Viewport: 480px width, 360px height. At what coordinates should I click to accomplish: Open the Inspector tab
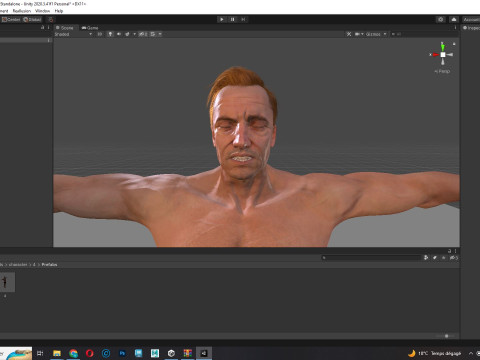coord(471,28)
